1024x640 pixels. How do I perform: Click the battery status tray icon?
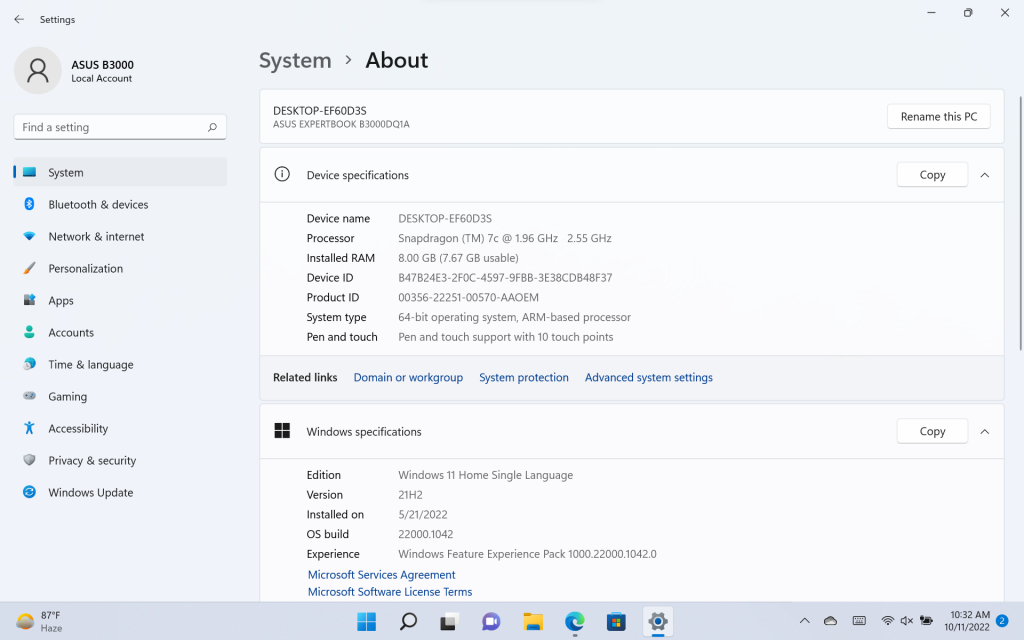coord(926,621)
